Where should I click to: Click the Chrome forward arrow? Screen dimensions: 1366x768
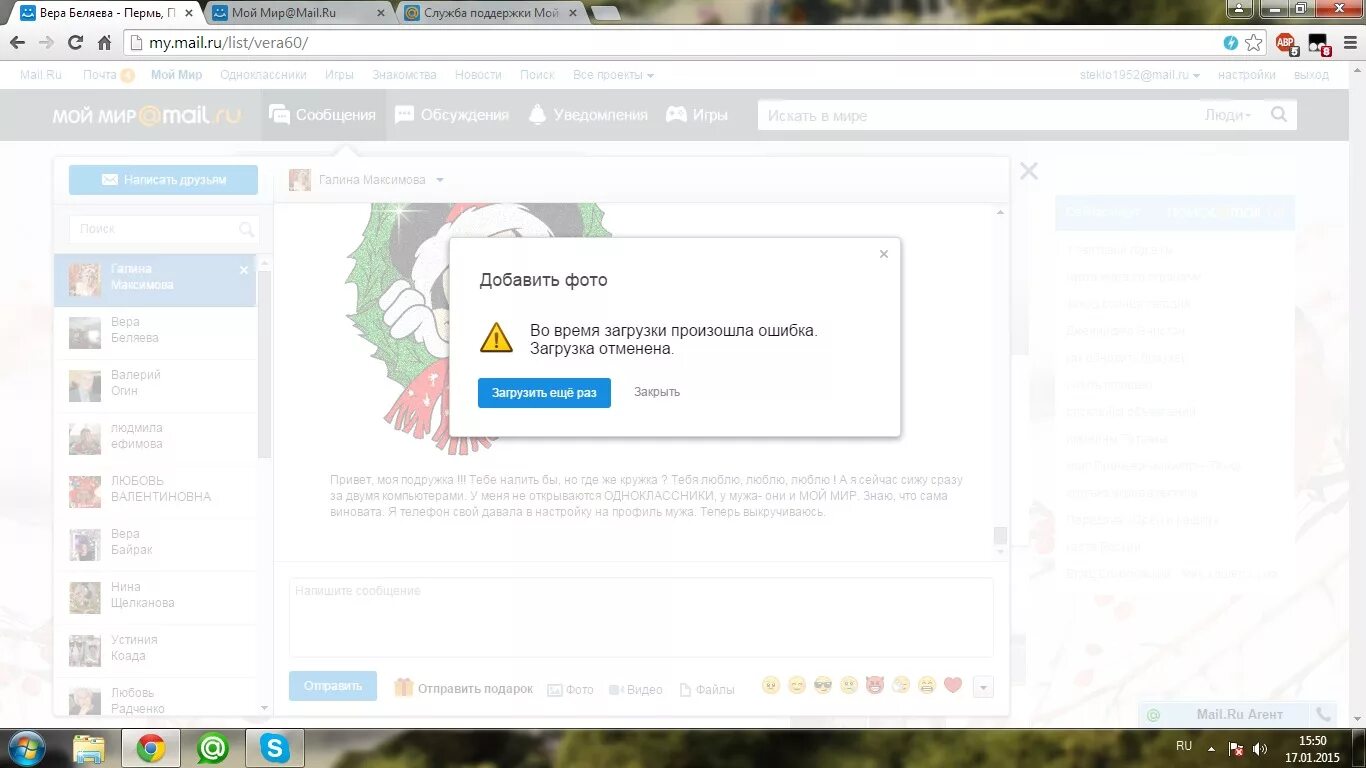coord(46,43)
